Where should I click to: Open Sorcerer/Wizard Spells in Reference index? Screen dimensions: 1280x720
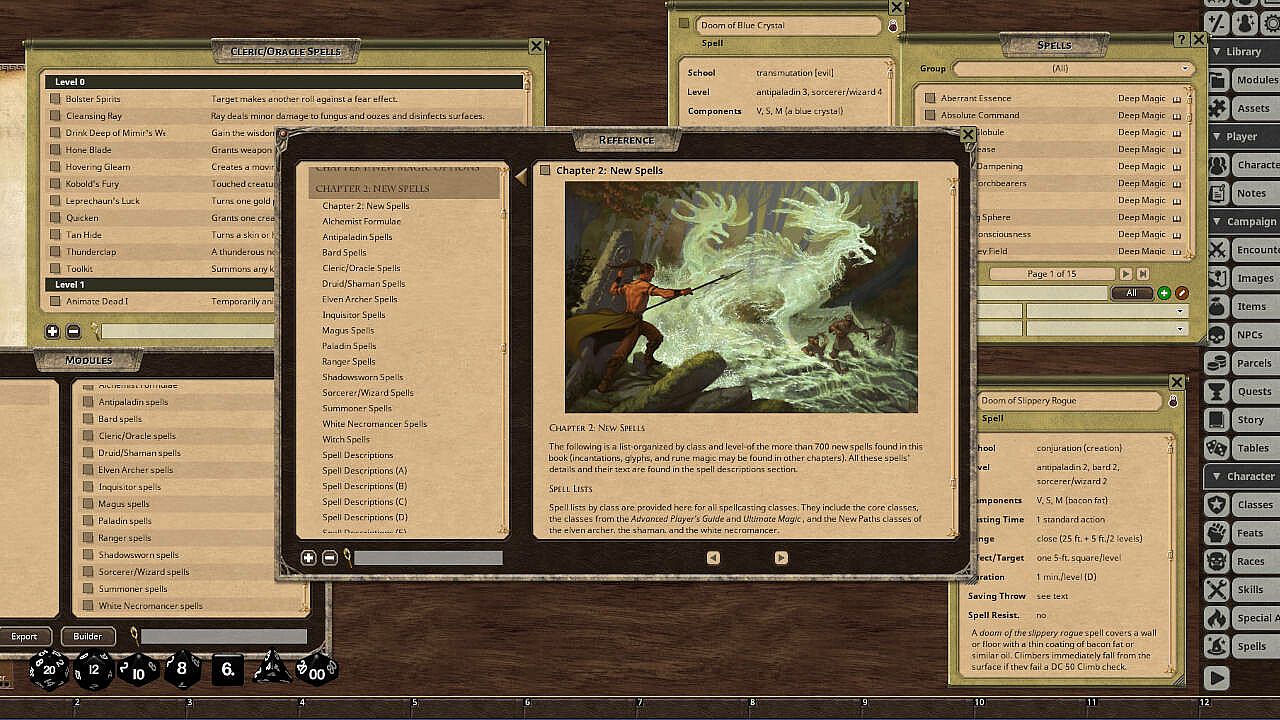[368, 393]
